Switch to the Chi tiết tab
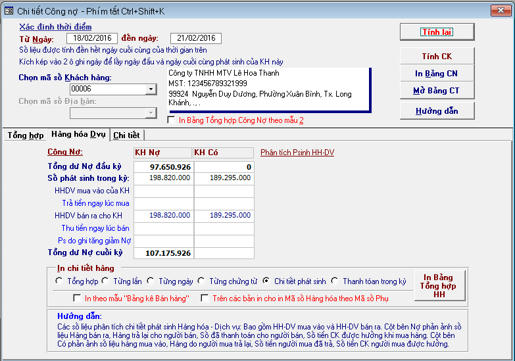Screen dimensions: 515x361 point(127,135)
